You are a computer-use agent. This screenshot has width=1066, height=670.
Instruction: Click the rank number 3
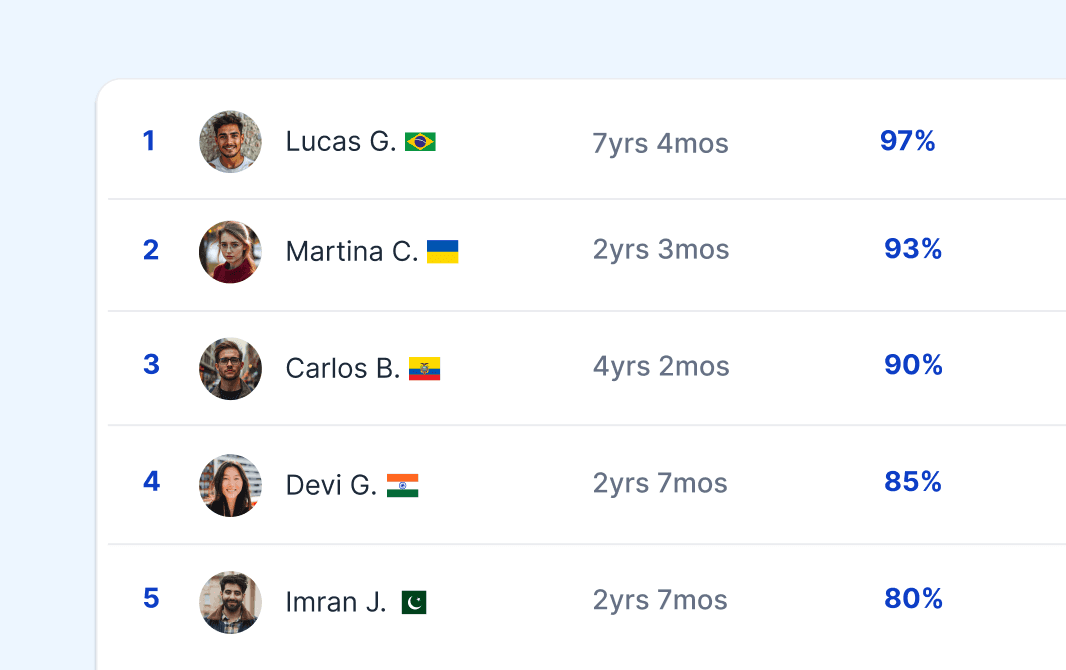(152, 364)
